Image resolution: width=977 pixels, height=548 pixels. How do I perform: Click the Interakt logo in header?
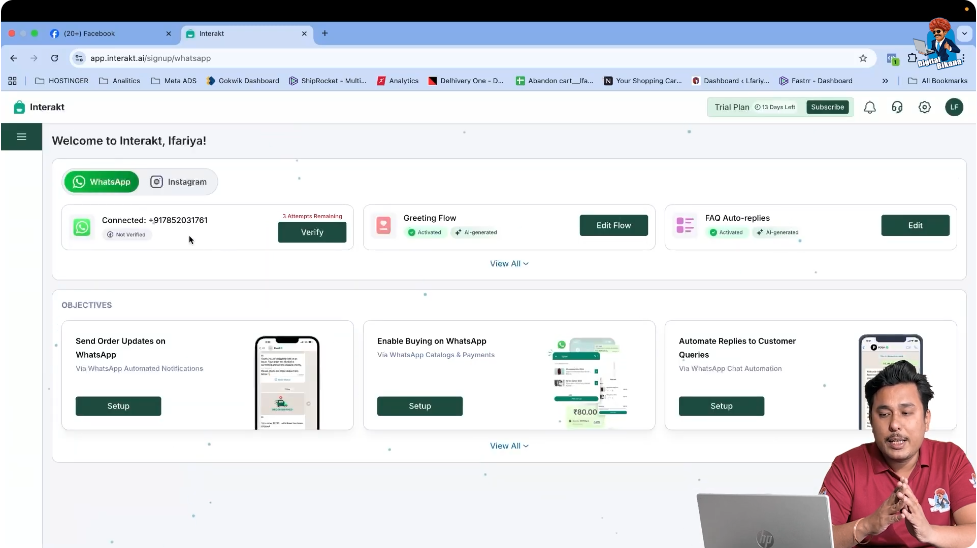click(x=39, y=107)
